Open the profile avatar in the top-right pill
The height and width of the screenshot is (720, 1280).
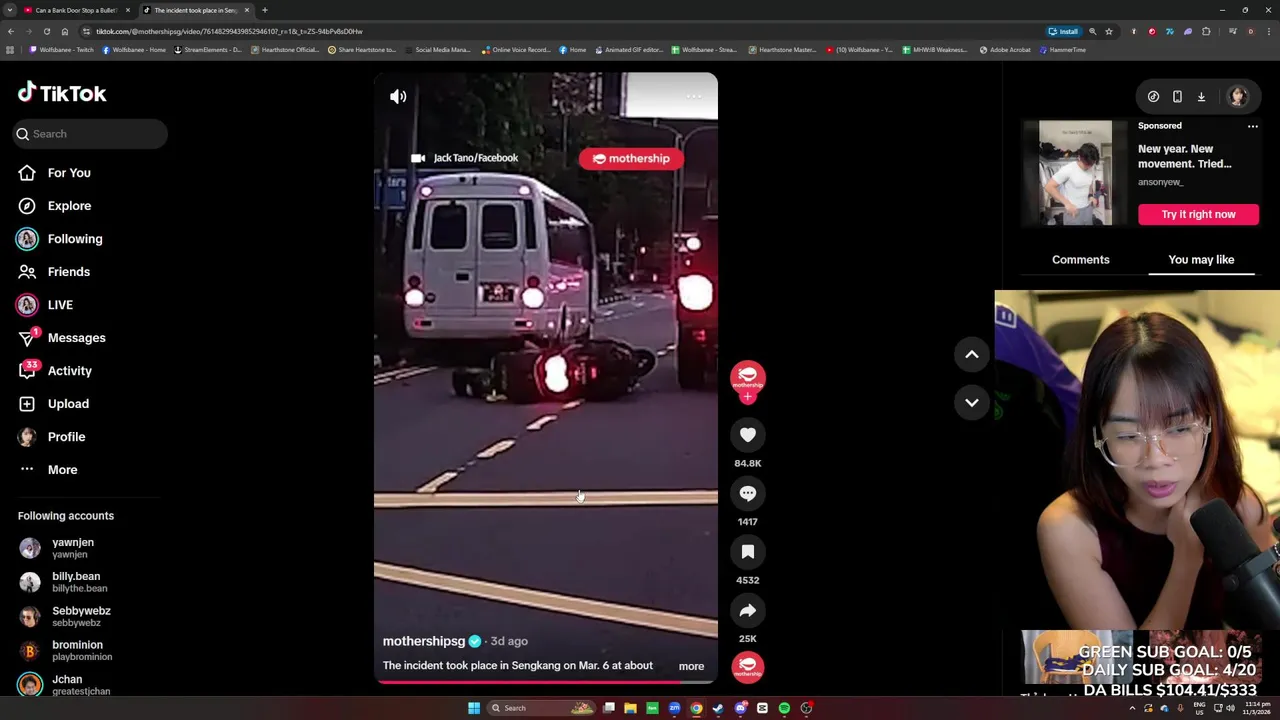coord(1238,97)
